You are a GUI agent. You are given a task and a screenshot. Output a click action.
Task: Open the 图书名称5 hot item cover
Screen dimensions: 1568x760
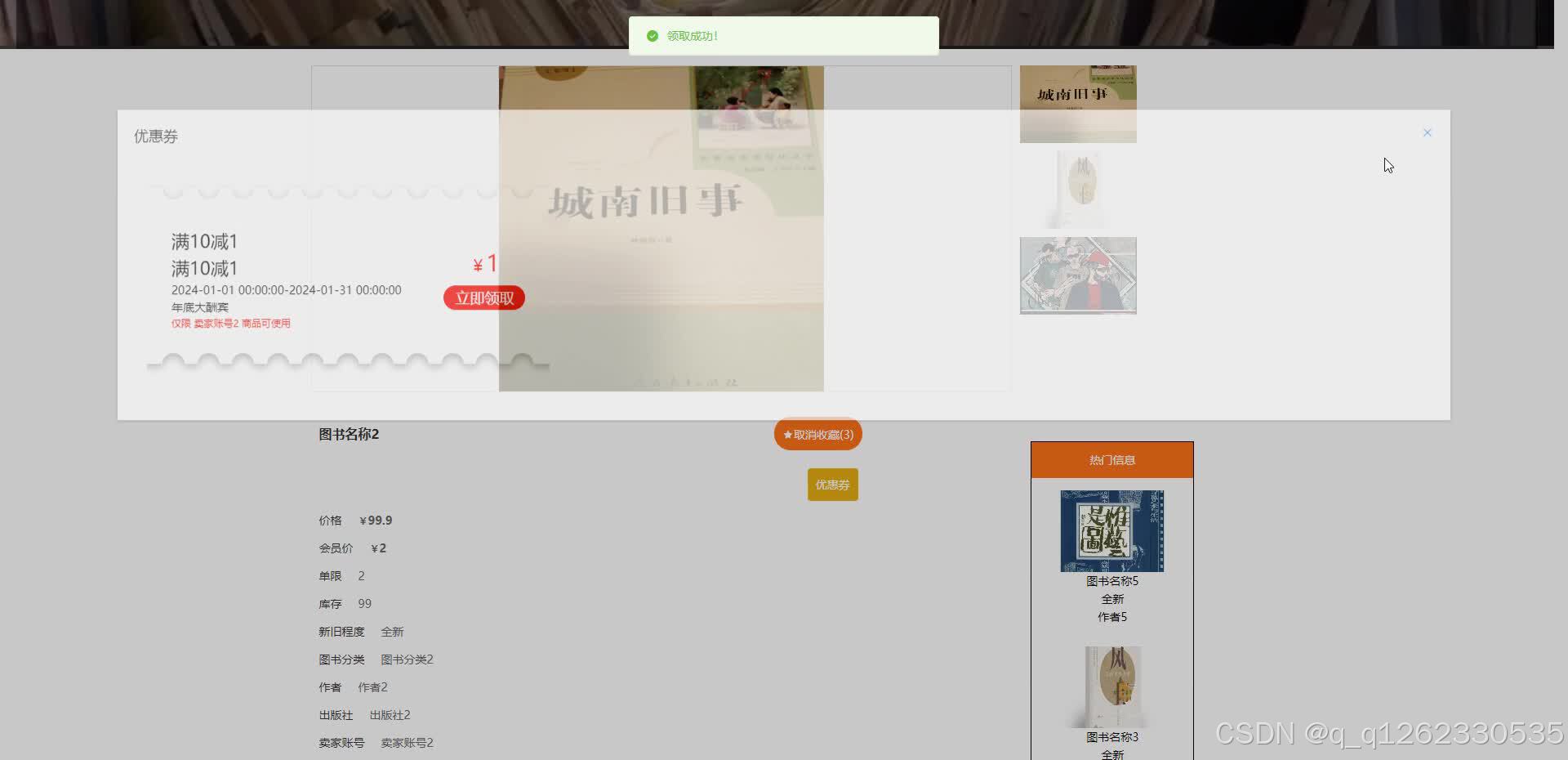1112,531
